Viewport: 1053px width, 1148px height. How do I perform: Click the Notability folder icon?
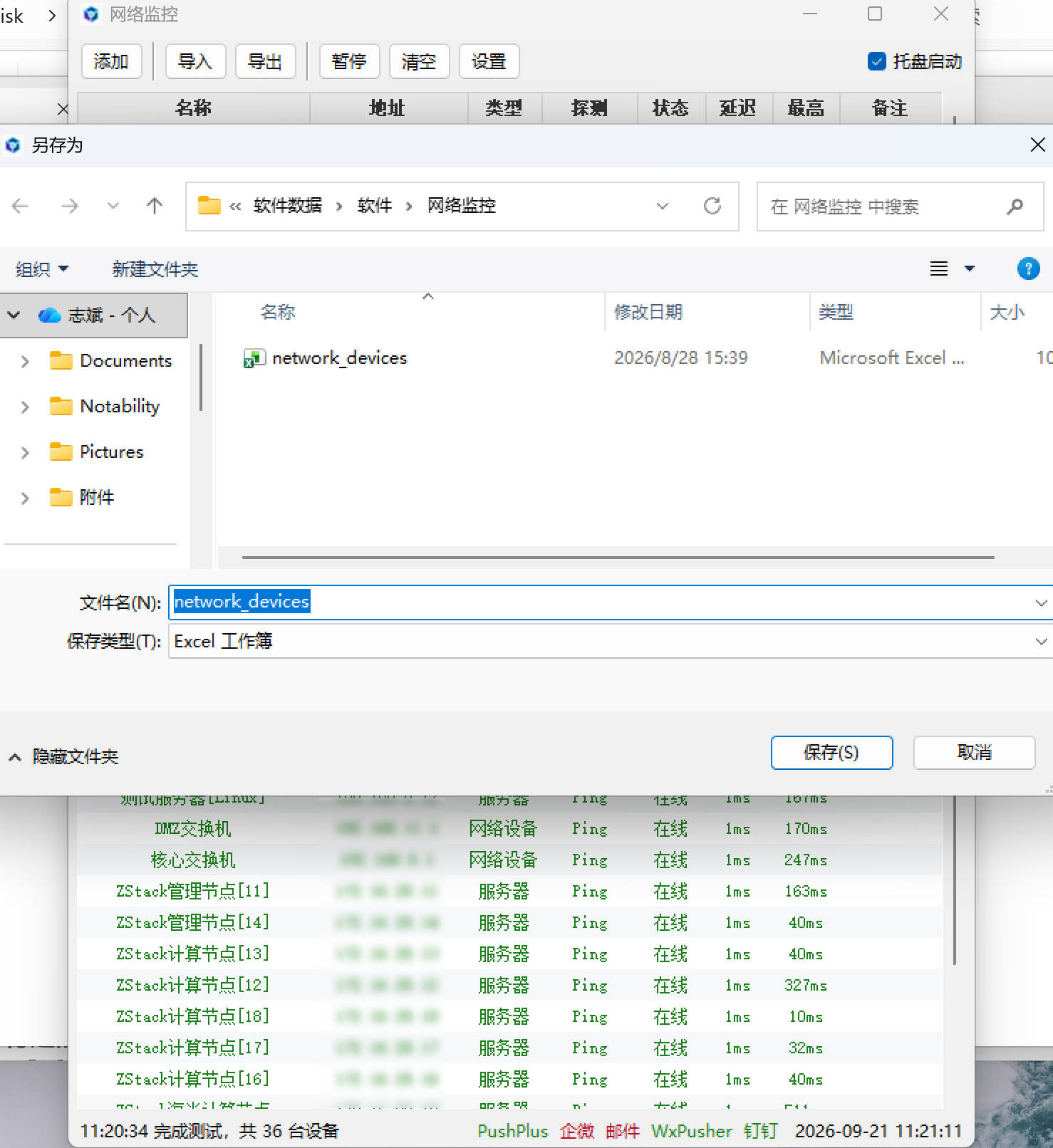(x=61, y=407)
